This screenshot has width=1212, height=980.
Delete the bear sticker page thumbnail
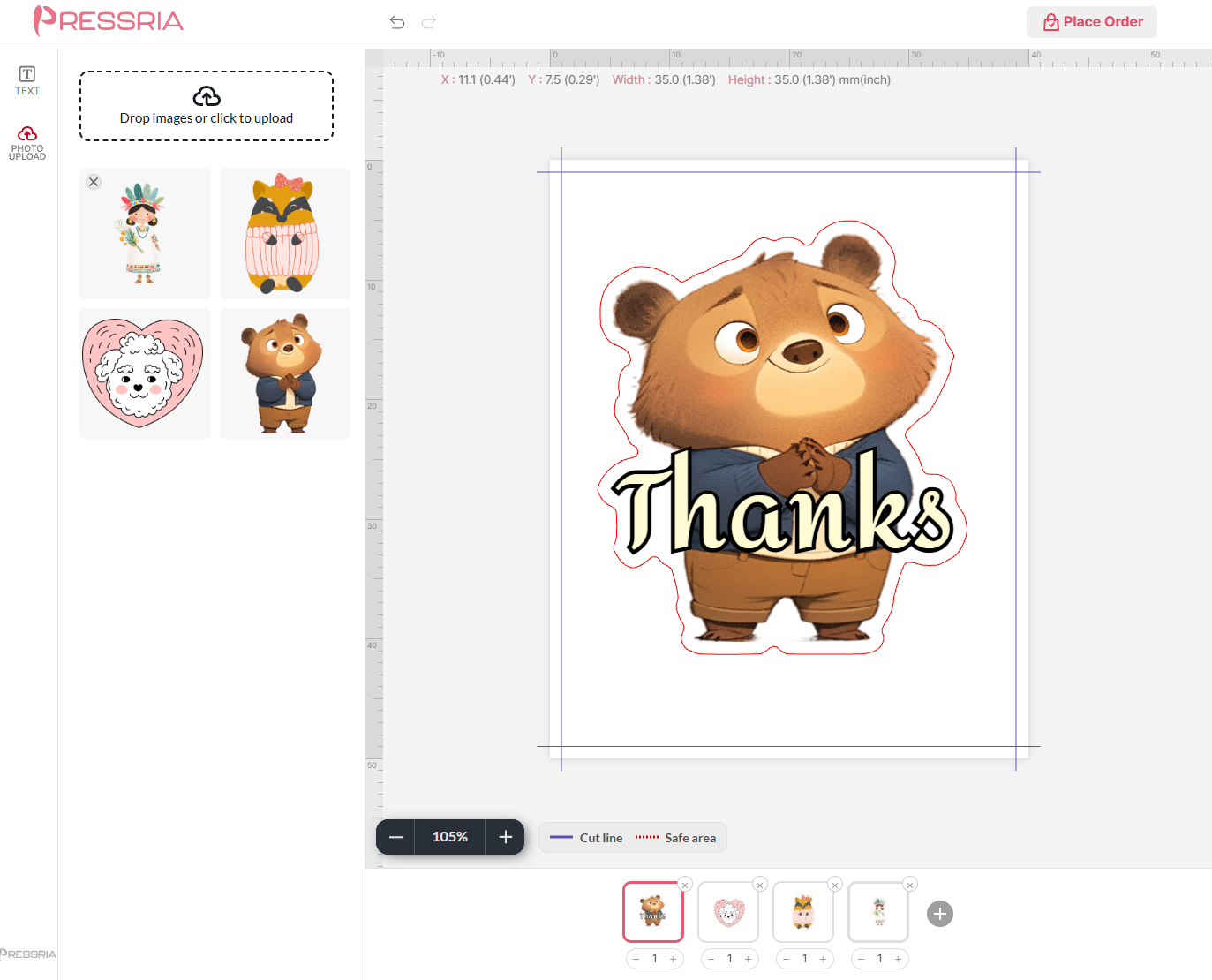[685, 885]
